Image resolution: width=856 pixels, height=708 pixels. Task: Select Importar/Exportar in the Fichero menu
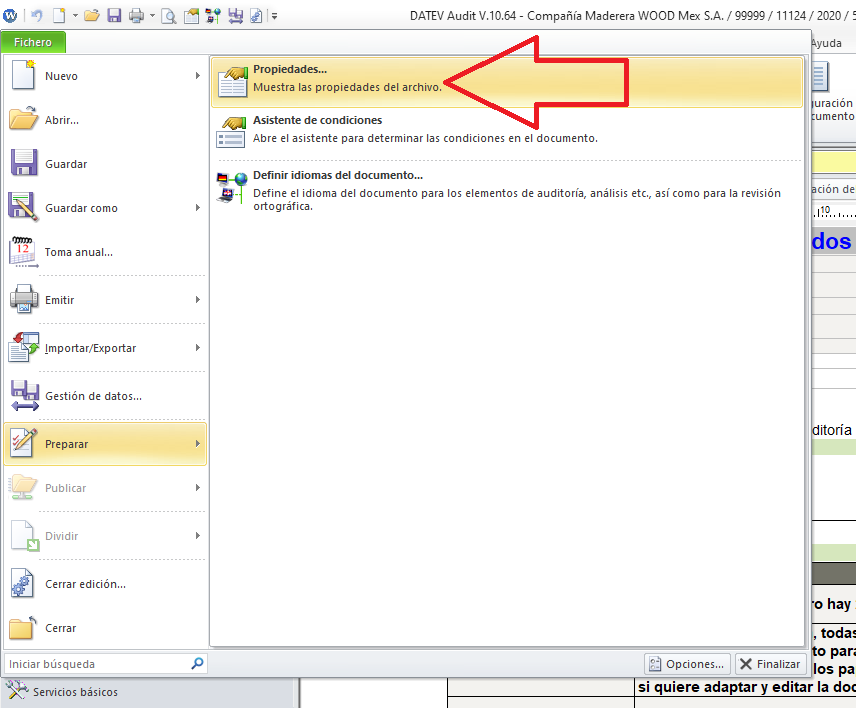pyautogui.click(x=104, y=348)
